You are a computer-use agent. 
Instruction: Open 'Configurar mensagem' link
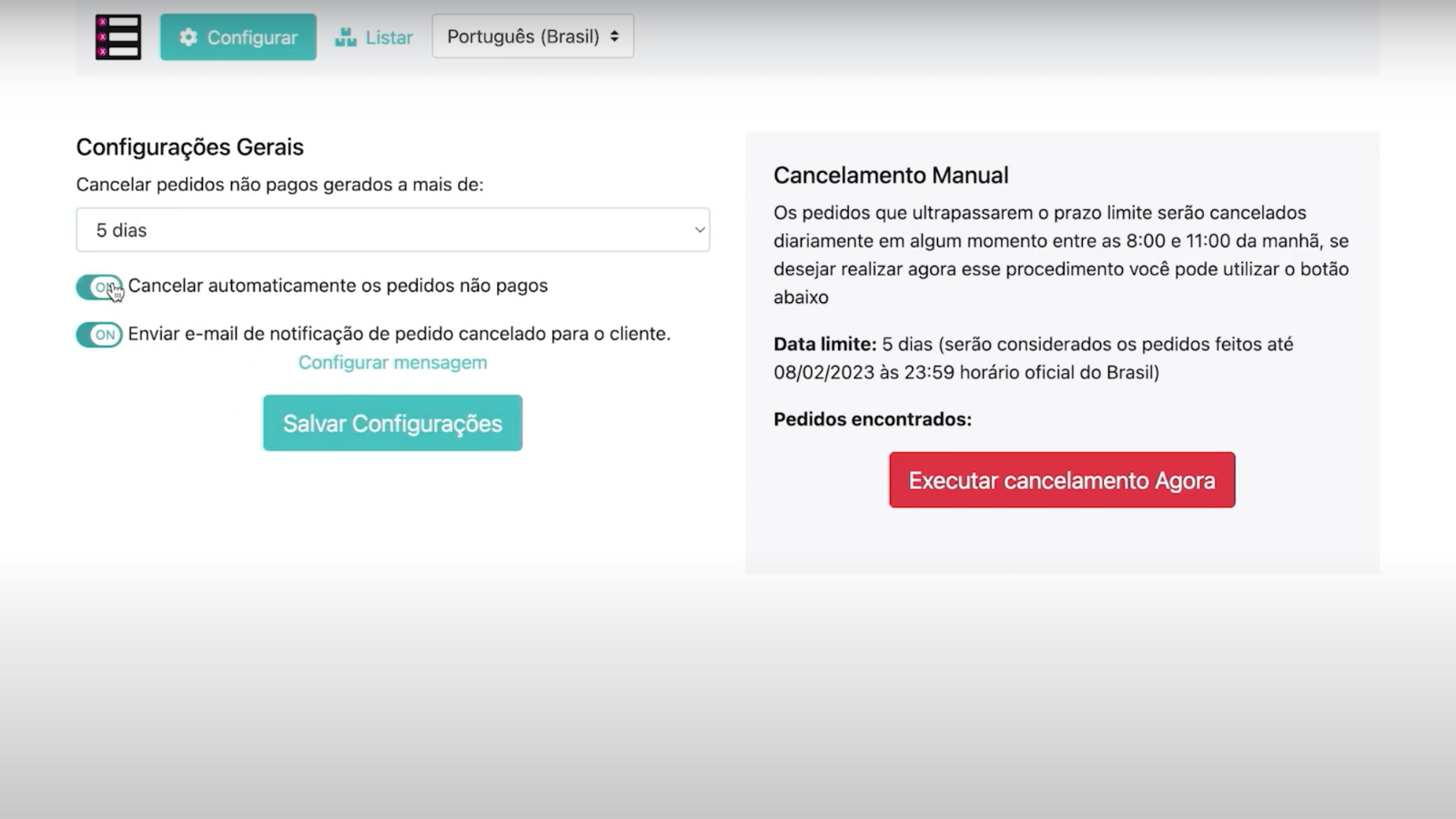(x=392, y=362)
